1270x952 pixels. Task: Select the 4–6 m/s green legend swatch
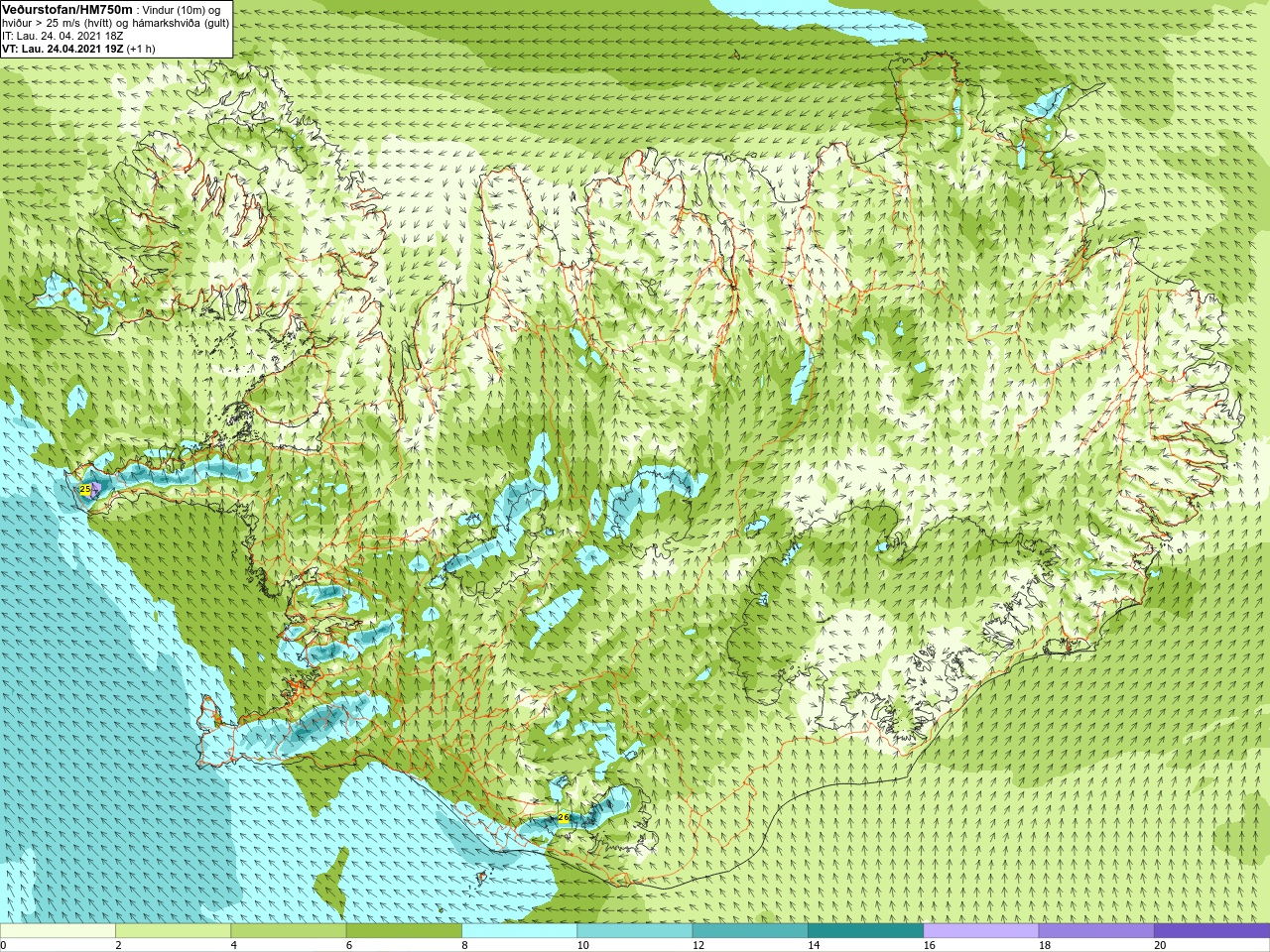click(x=288, y=931)
